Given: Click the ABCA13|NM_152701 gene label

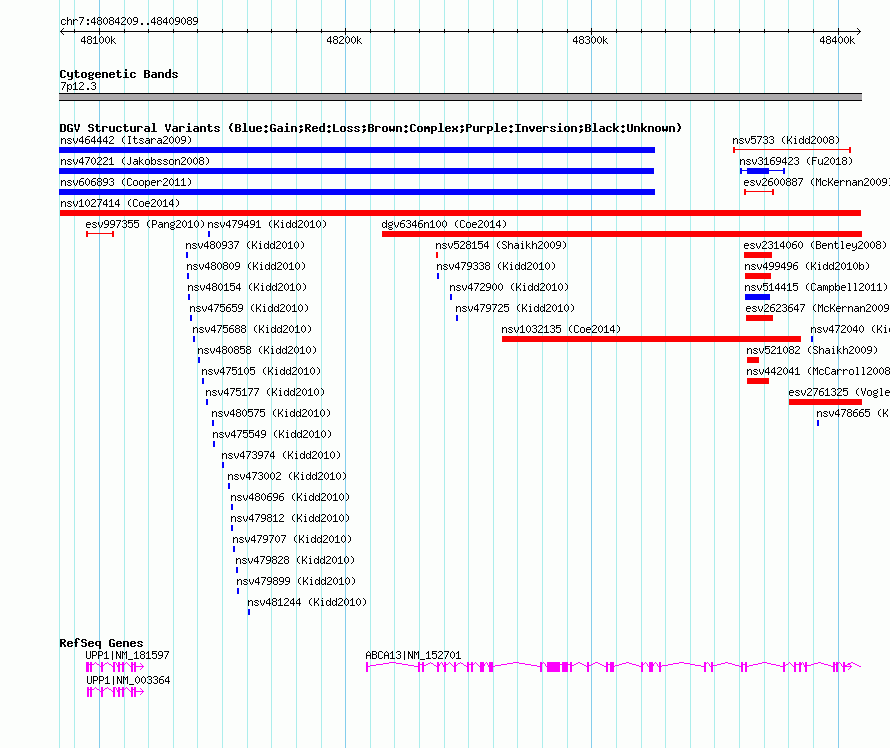Looking at the screenshot, I should (x=413, y=655).
